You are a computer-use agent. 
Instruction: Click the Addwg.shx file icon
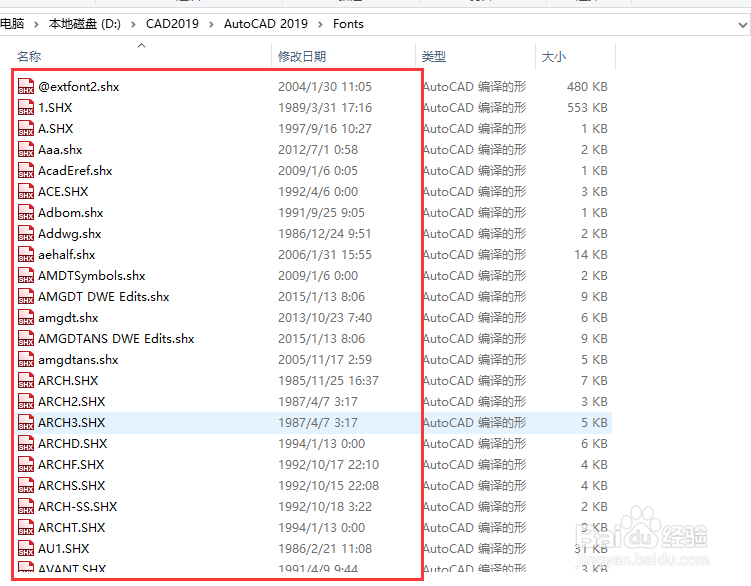coord(26,234)
